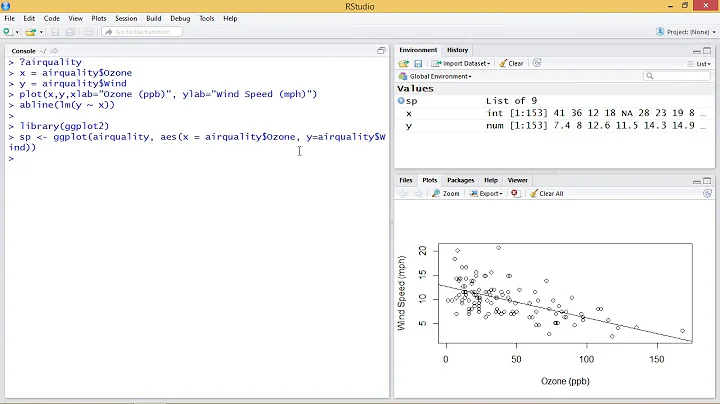Viewport: 720px width, 404px height.
Task: Switch to the Viewer tab
Action: pos(518,180)
